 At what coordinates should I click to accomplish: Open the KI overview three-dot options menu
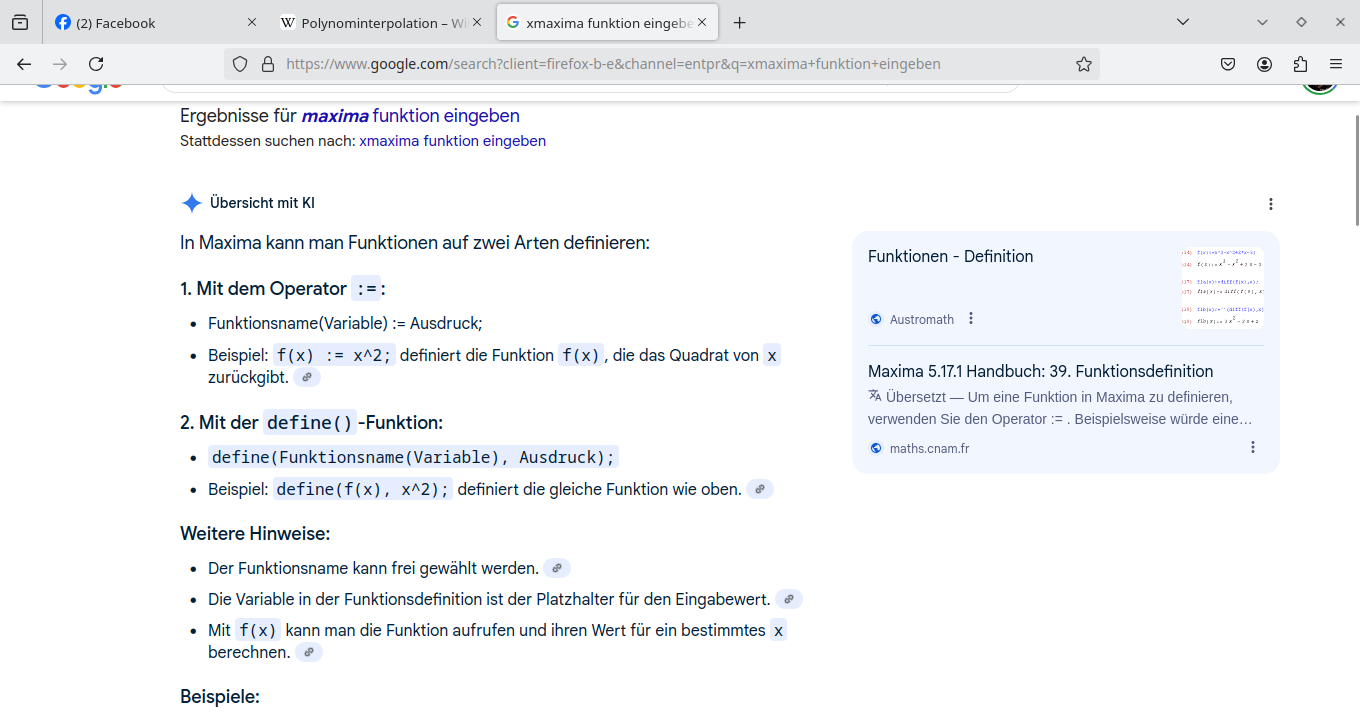click(1271, 204)
